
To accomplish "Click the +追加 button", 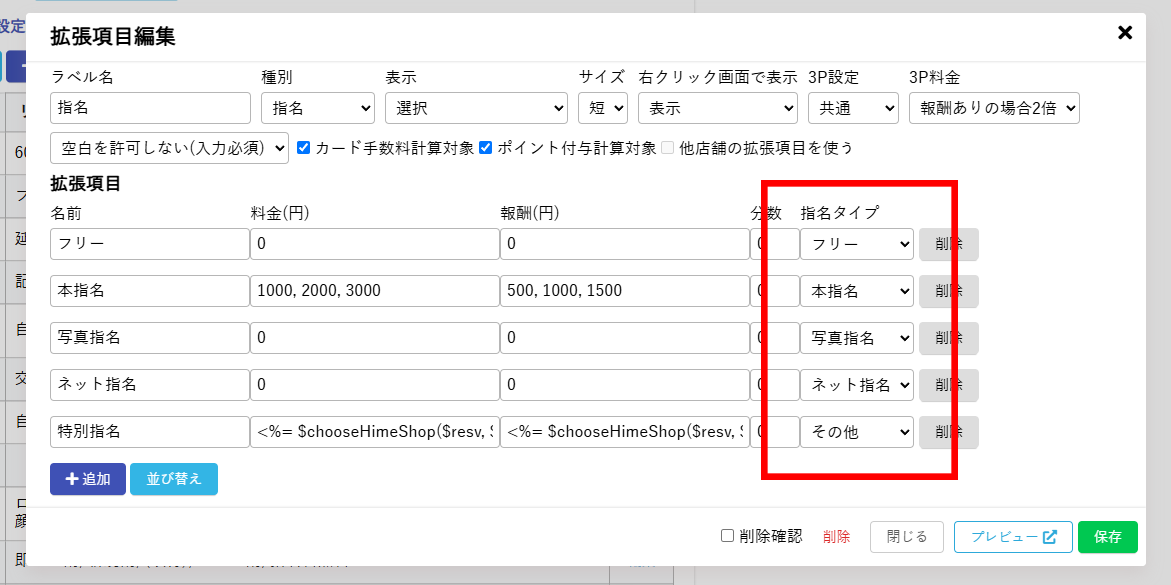I will (x=87, y=479).
